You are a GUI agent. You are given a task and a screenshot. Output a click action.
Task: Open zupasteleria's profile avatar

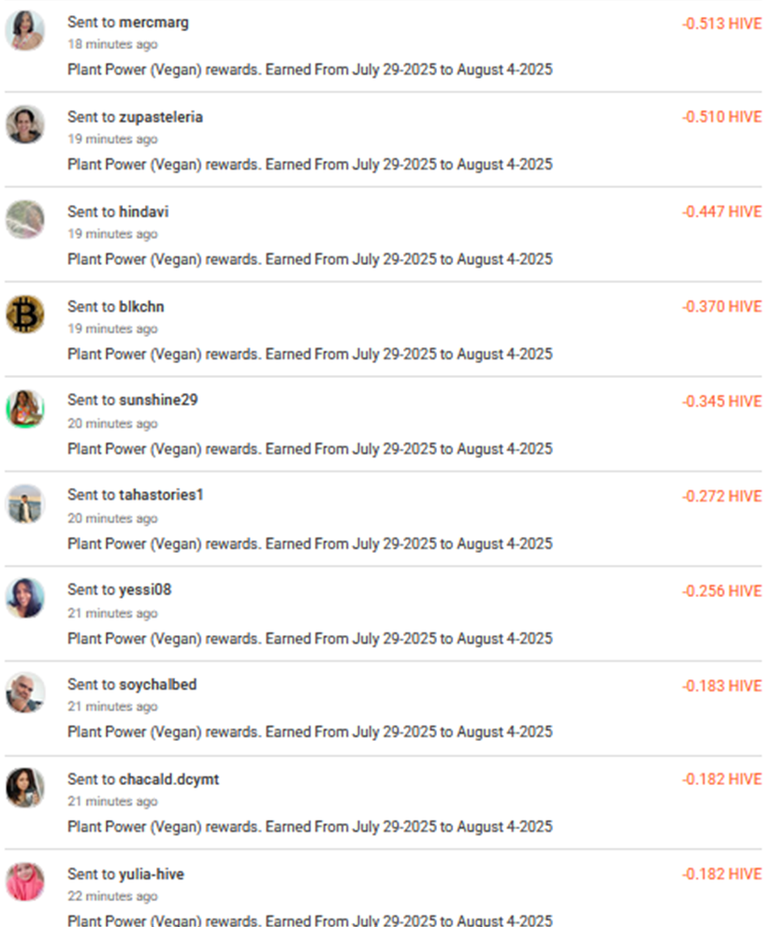click(25, 125)
